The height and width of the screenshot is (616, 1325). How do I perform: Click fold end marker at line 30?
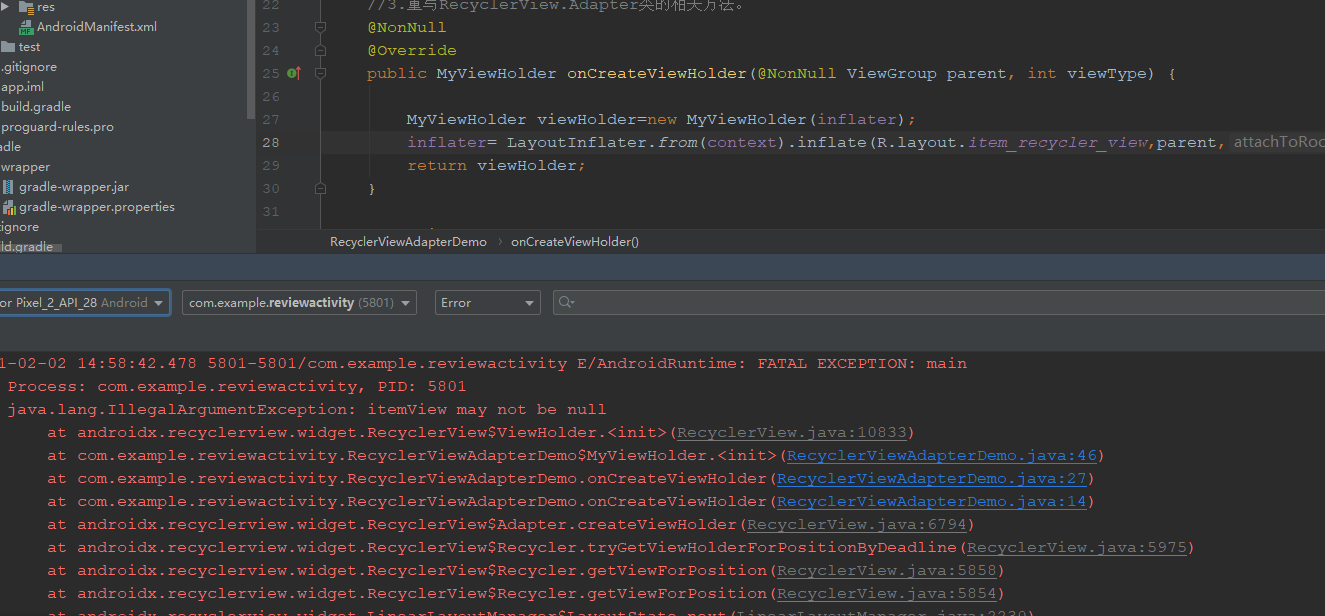point(320,188)
